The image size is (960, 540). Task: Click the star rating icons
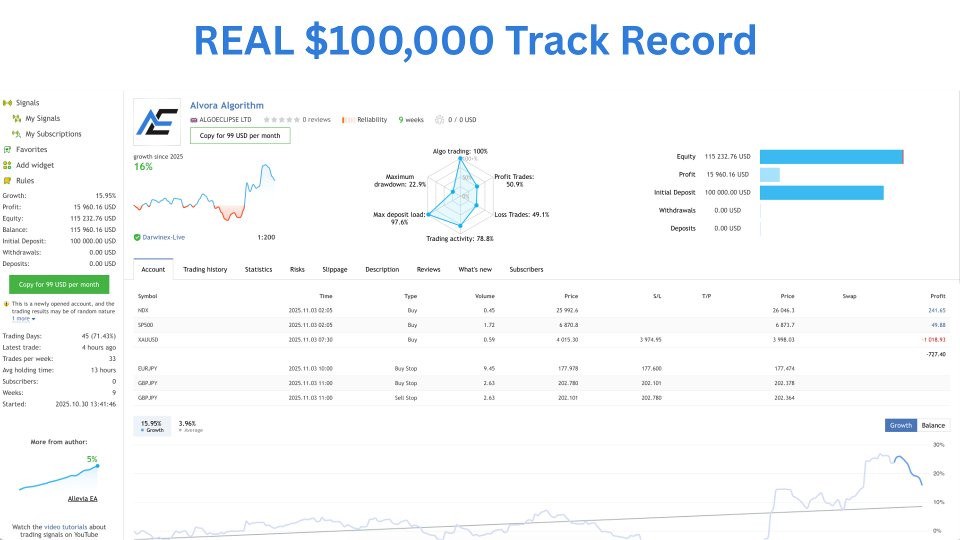click(281, 120)
